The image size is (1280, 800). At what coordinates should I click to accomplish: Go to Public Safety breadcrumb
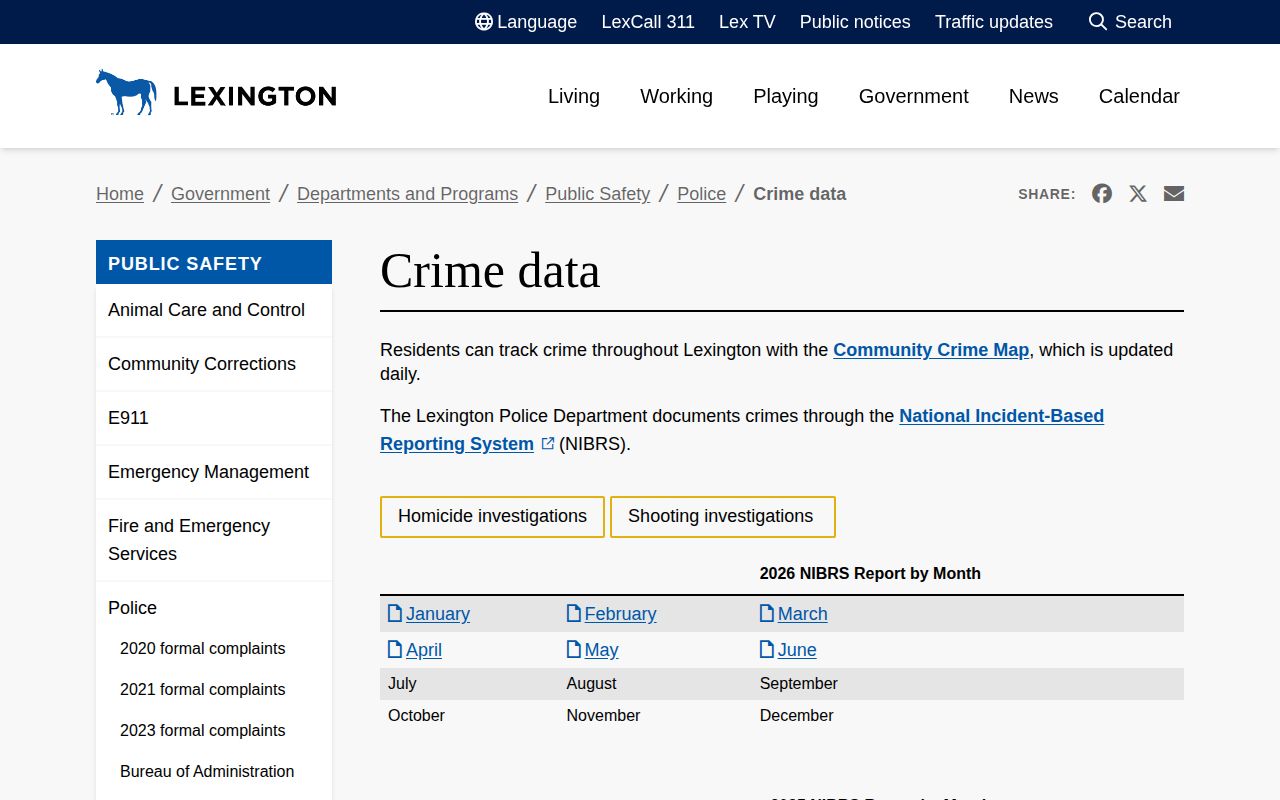[x=597, y=194]
